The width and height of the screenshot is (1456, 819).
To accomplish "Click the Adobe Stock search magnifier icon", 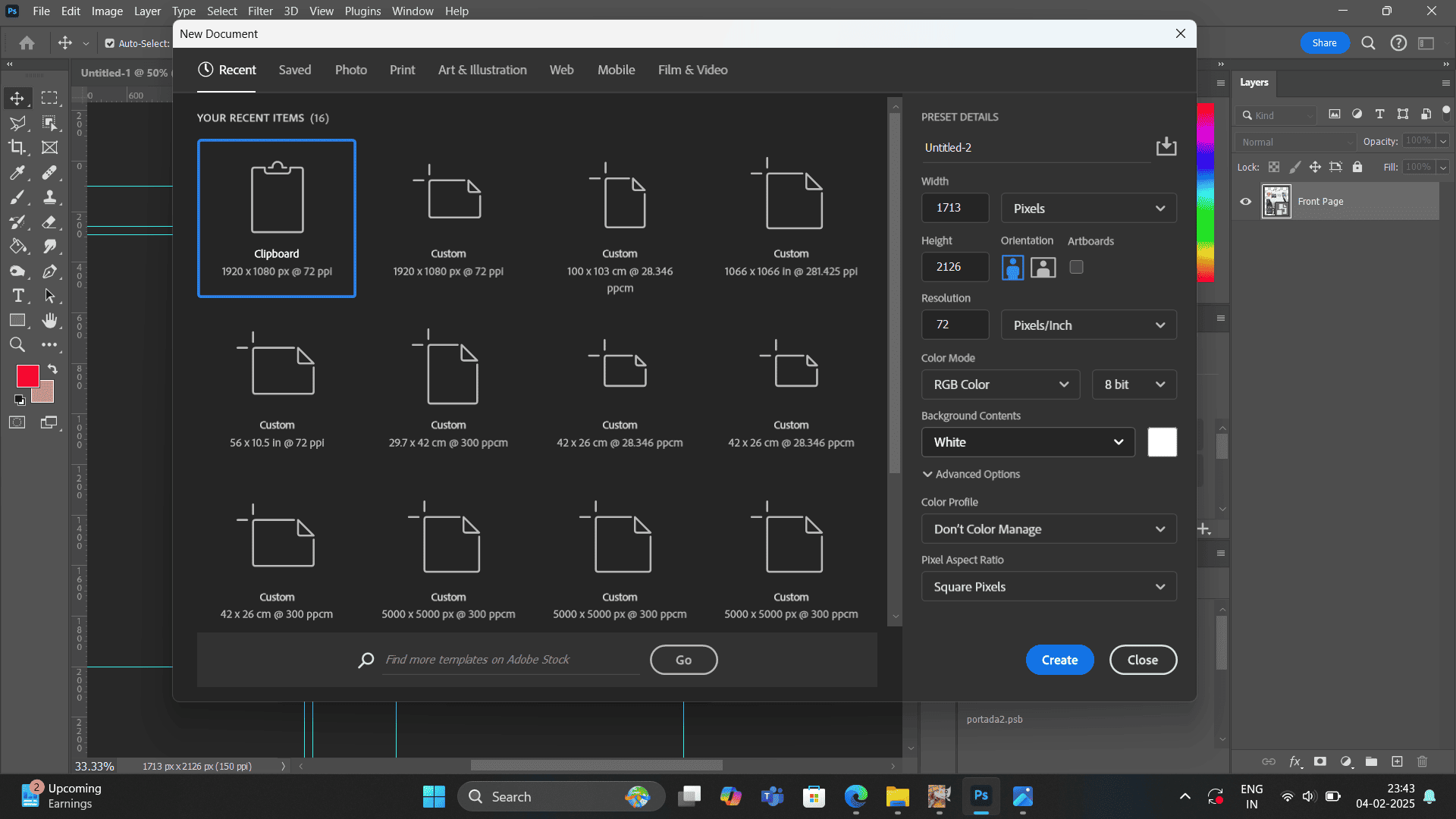I will 366,660.
